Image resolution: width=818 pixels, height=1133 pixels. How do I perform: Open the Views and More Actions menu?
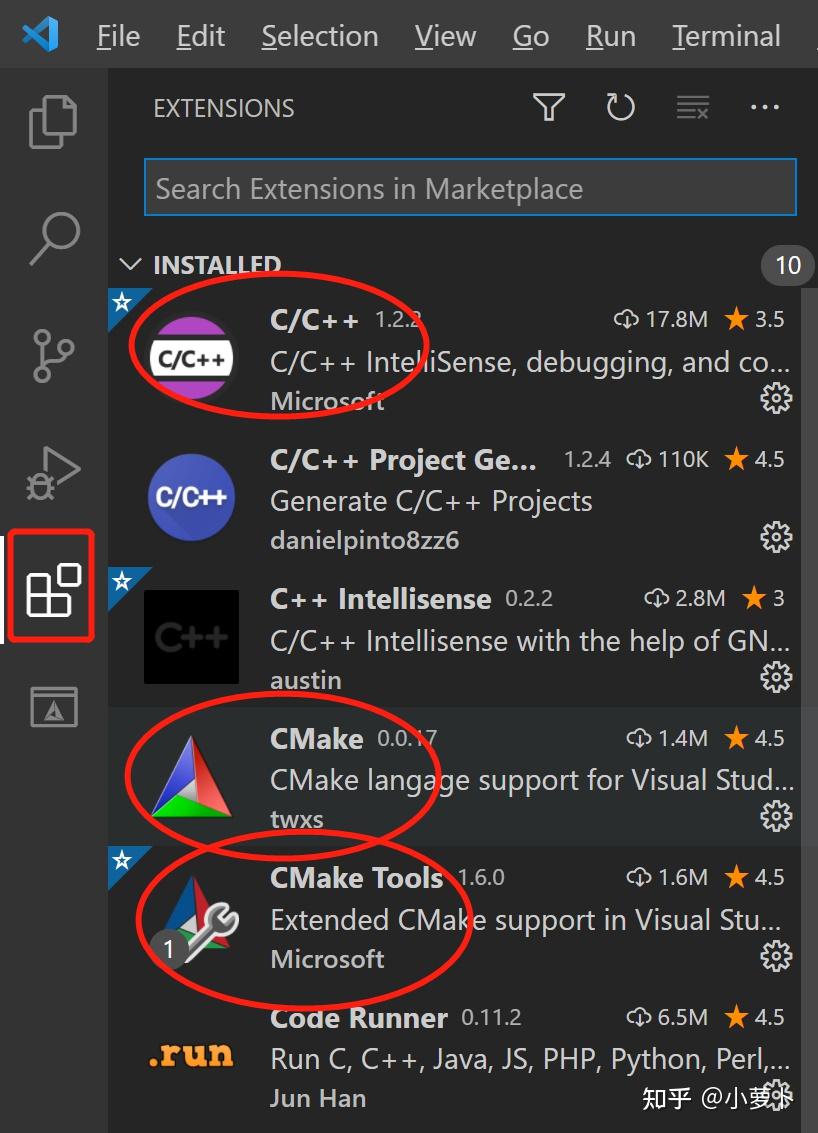tap(765, 107)
